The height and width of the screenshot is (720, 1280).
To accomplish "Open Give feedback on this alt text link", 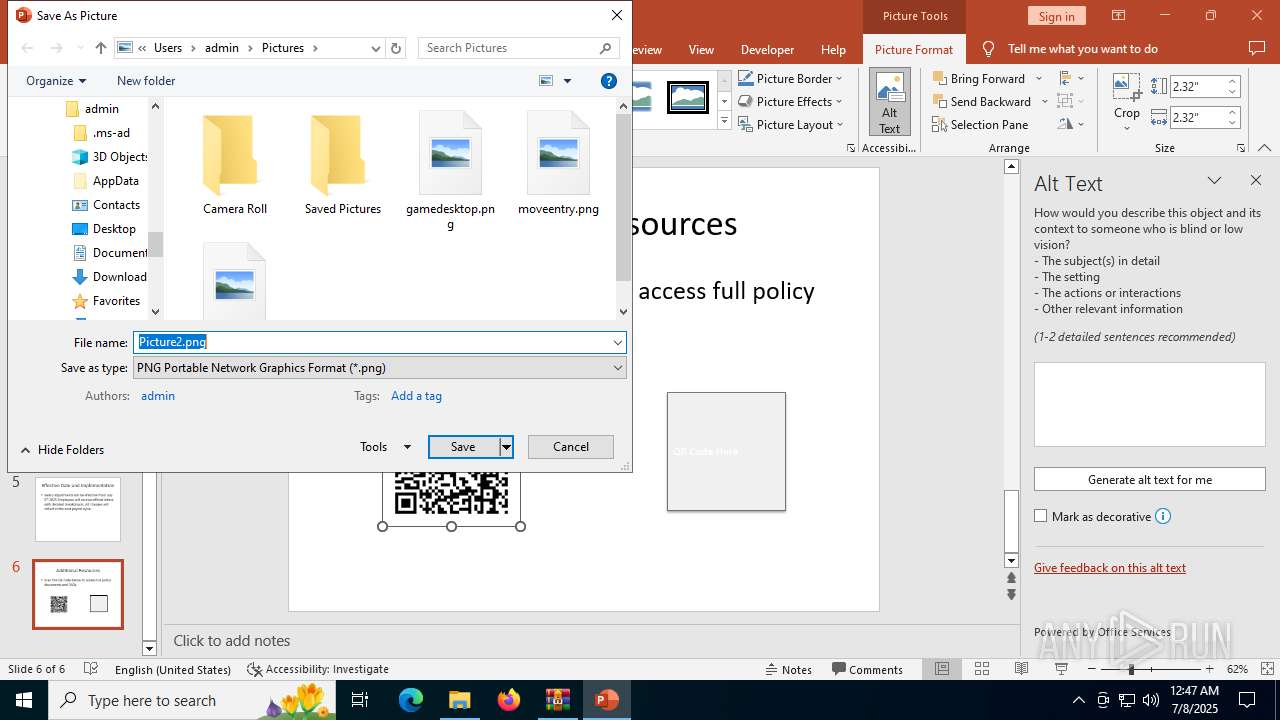I will tap(1110, 567).
